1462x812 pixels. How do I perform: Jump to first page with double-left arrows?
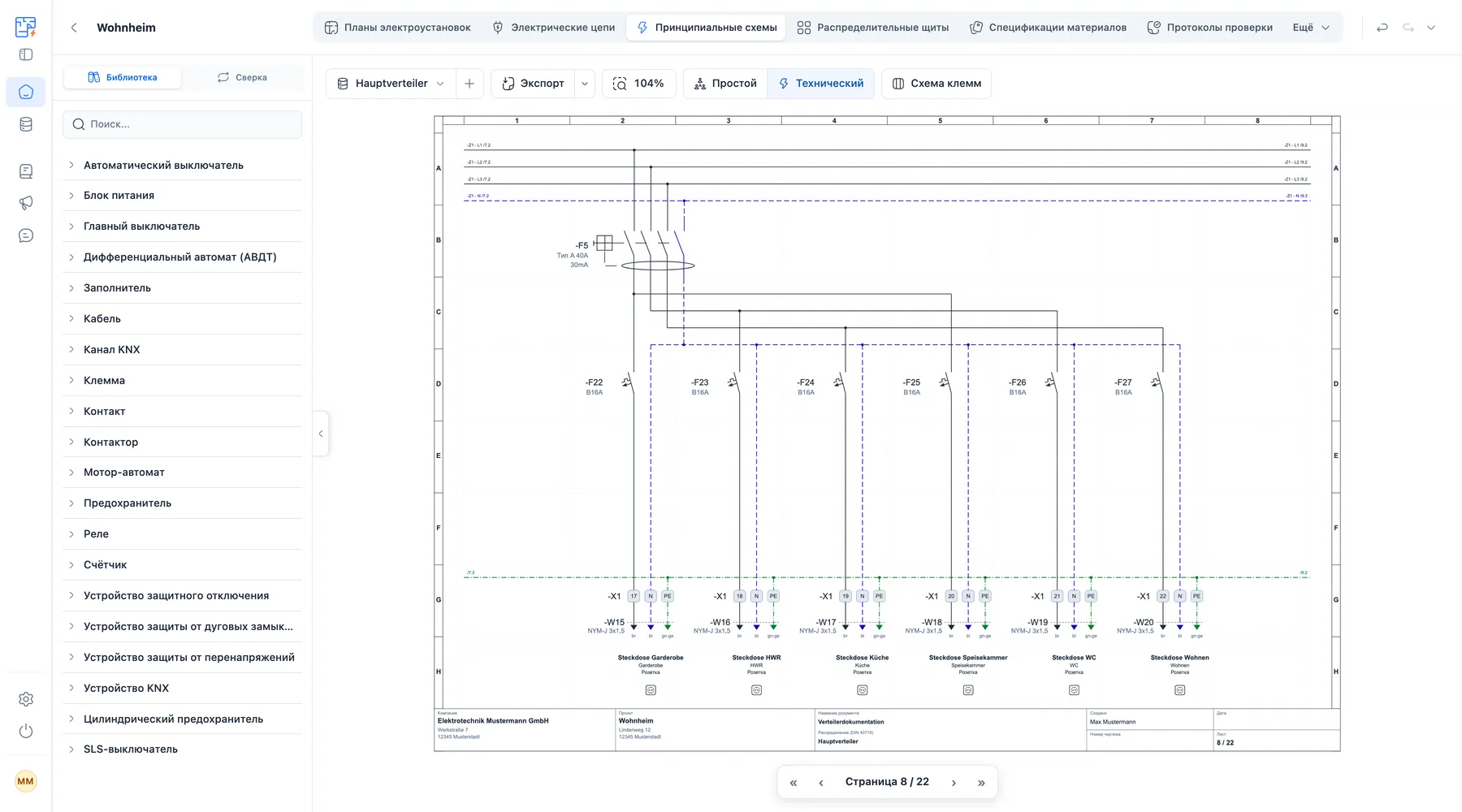tap(794, 783)
